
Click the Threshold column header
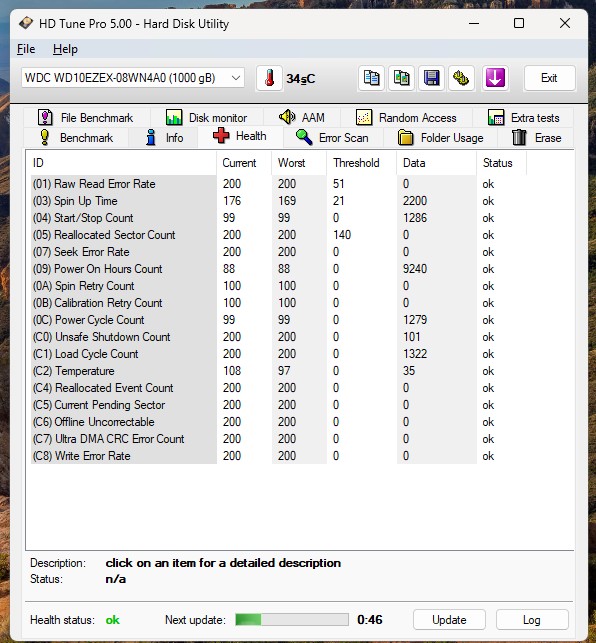coord(361,163)
